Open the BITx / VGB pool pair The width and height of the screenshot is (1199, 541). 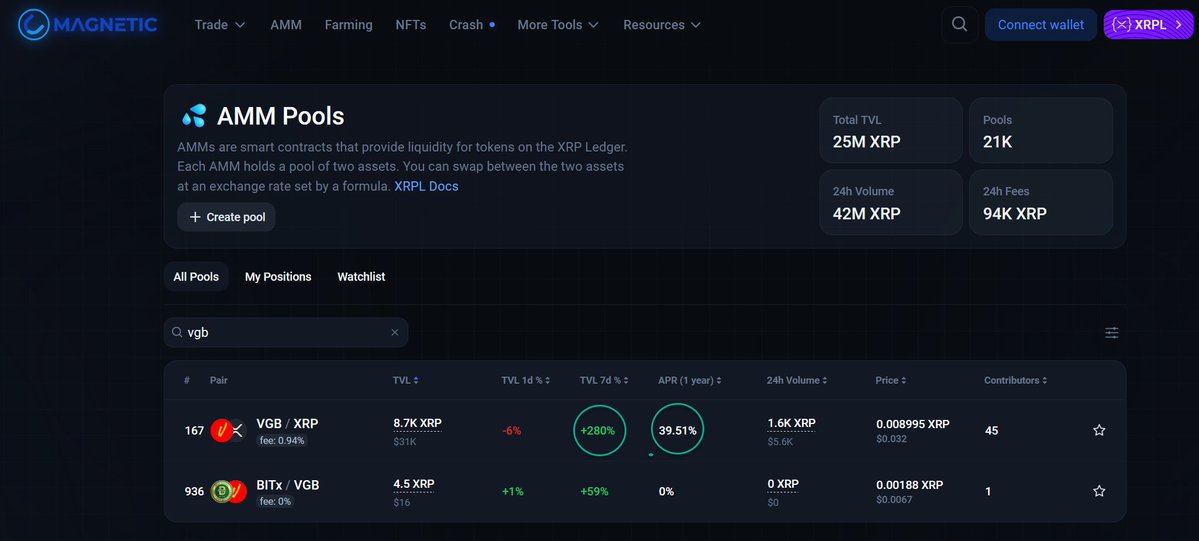[288, 484]
